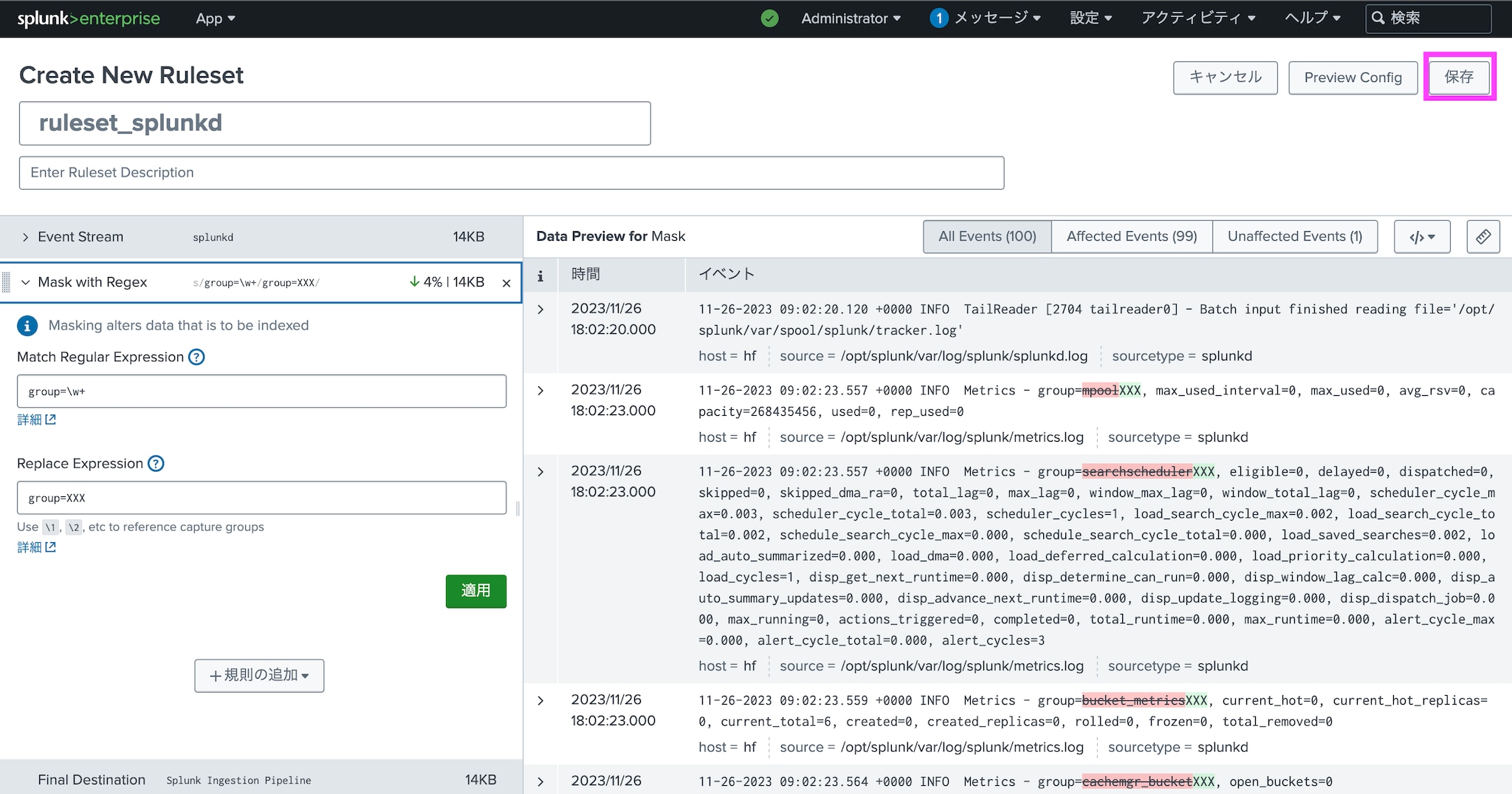The image size is (1512, 794).
Task: Click the green 適用 apply button
Action: [x=476, y=591]
